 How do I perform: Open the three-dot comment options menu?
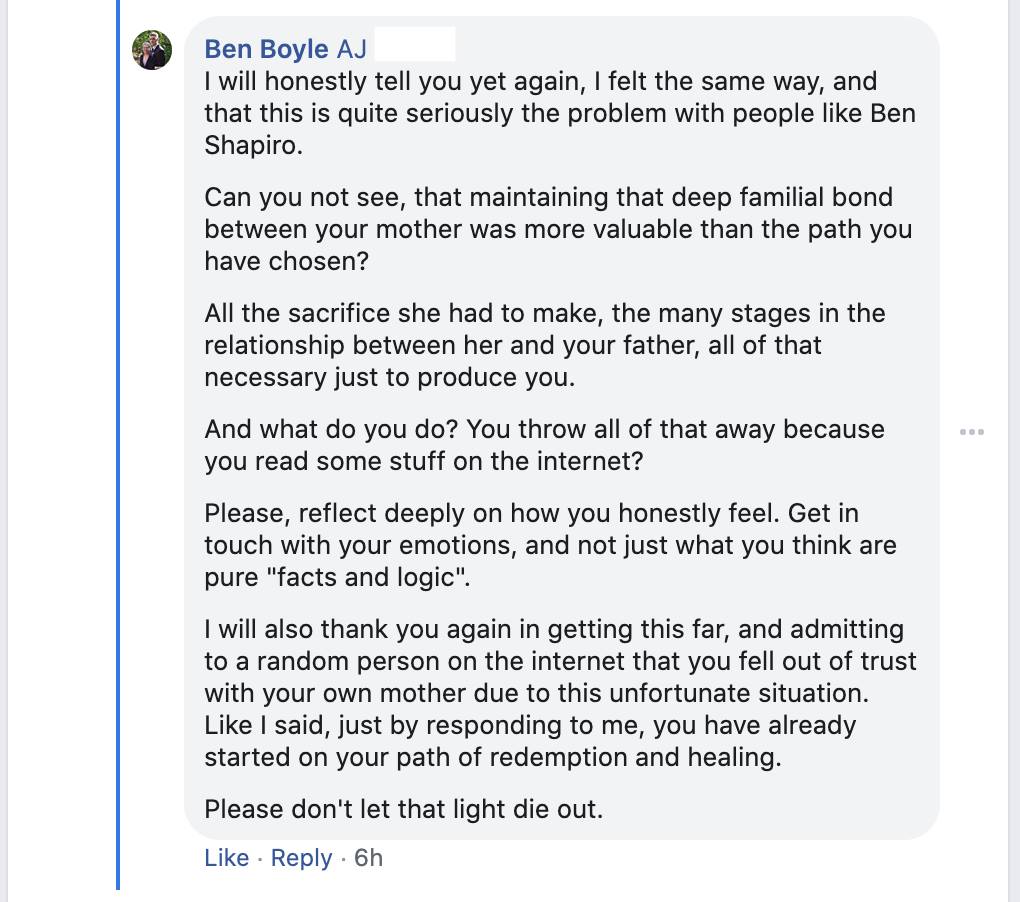coord(971,432)
